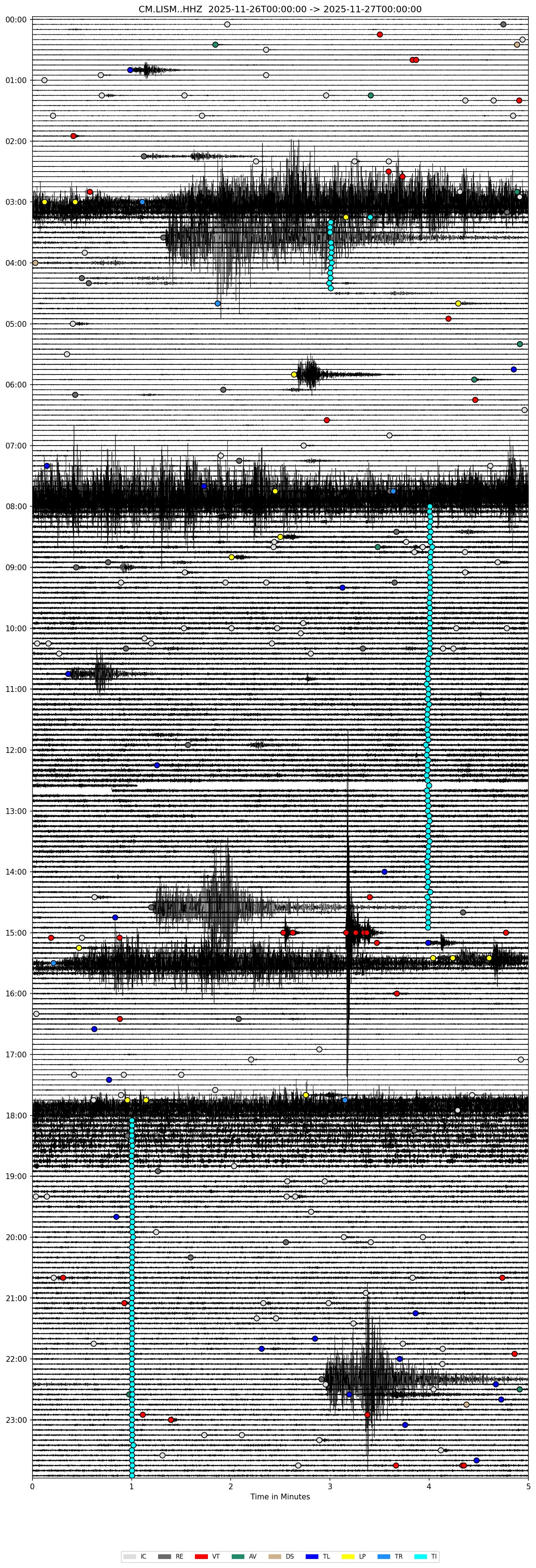Click the 12:00 hour label on the y-axis
The width and height of the screenshot is (536, 1568).
pos(16,750)
